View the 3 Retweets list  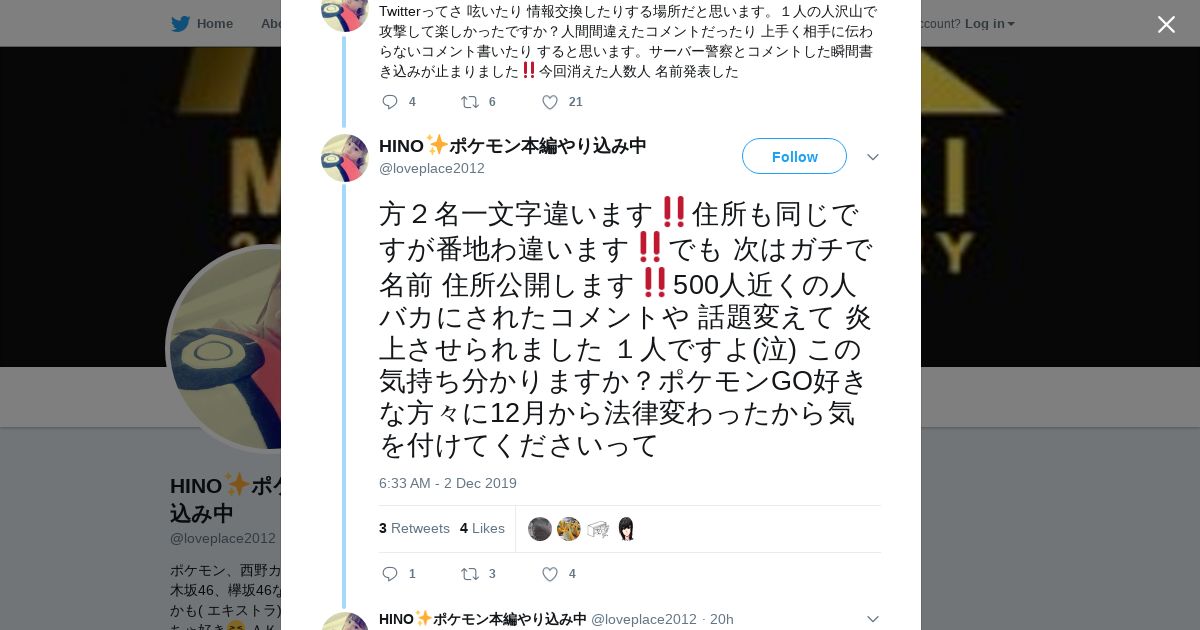click(x=414, y=528)
